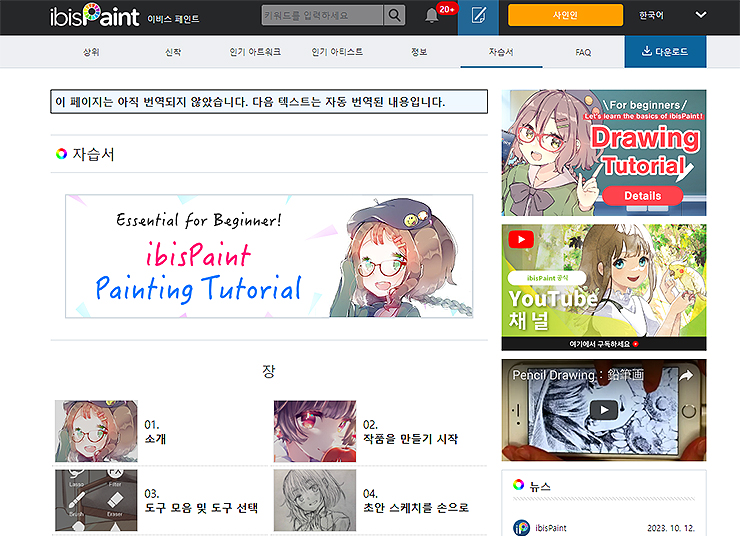Go to the 신작 tab
740x536 pixels.
[173, 52]
